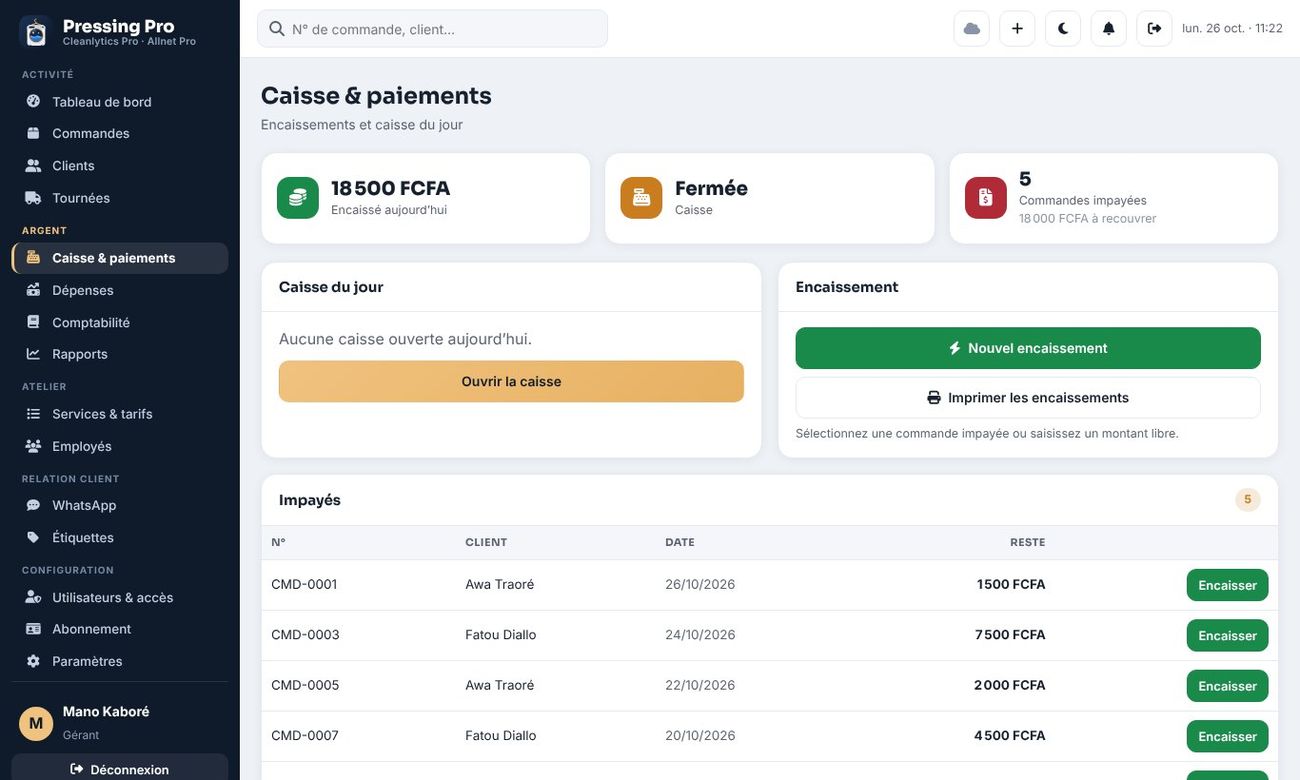Click Encaisser for CMD-0007
Viewport: 1300px width, 780px height.
(1227, 736)
